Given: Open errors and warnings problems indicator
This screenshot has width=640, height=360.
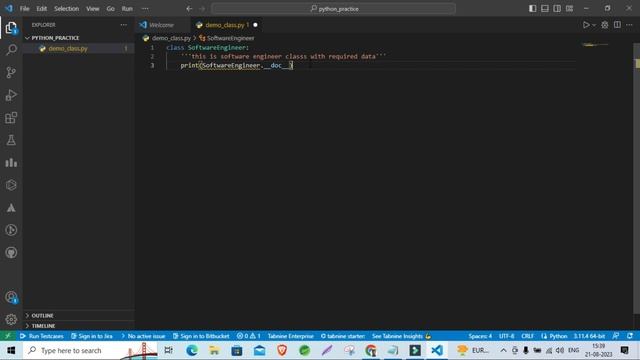Looking at the screenshot, I should pyautogui.click(x=248, y=336).
